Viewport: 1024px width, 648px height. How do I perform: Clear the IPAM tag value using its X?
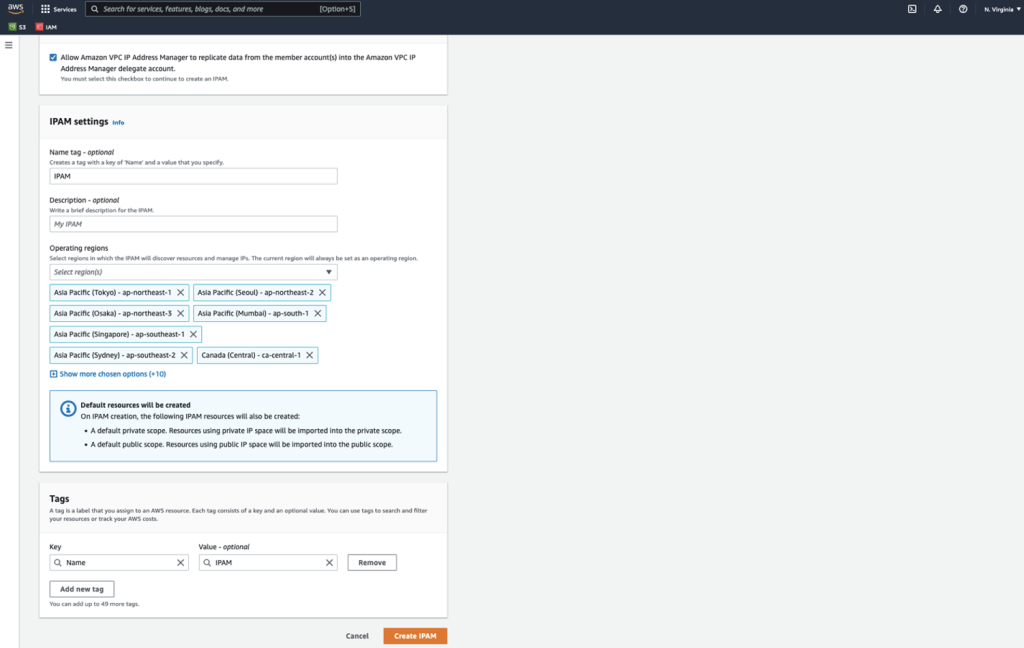click(329, 562)
